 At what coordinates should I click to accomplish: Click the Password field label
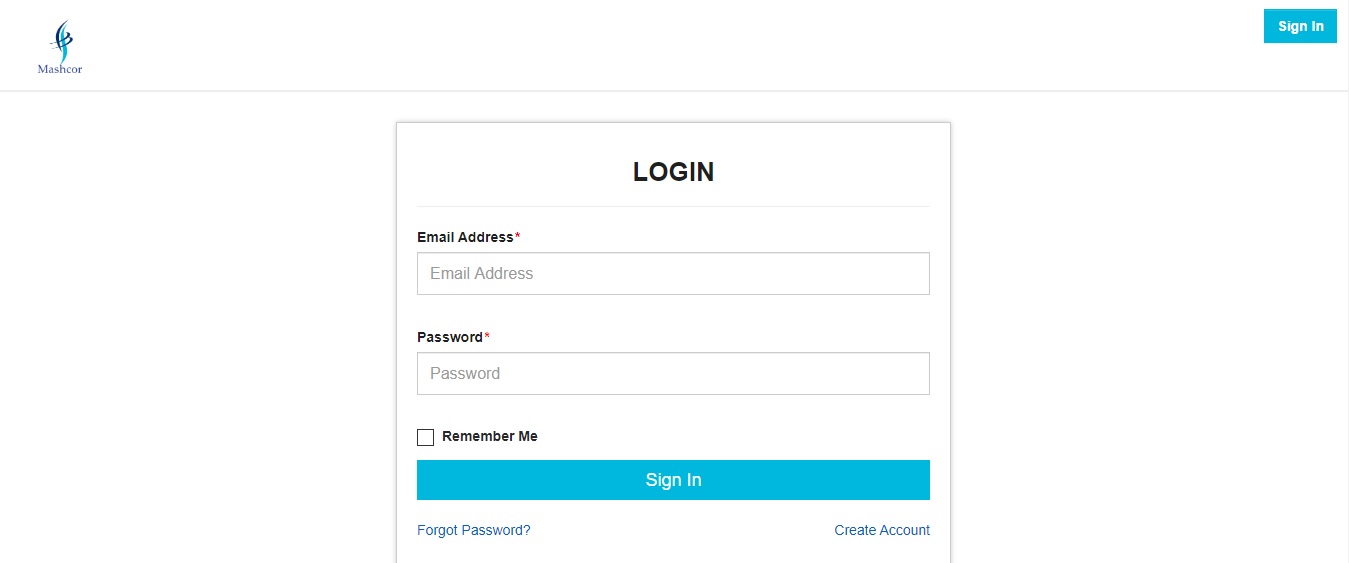tap(450, 337)
